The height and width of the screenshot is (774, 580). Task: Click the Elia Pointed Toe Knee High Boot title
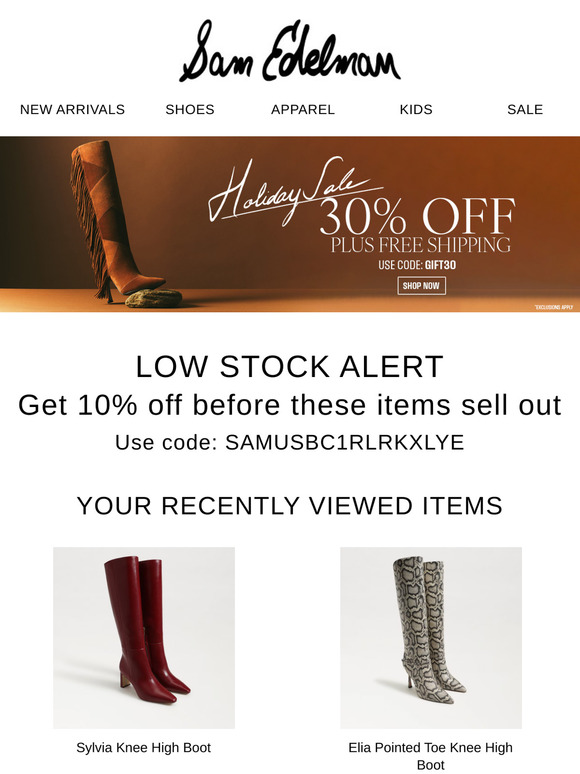point(430,756)
